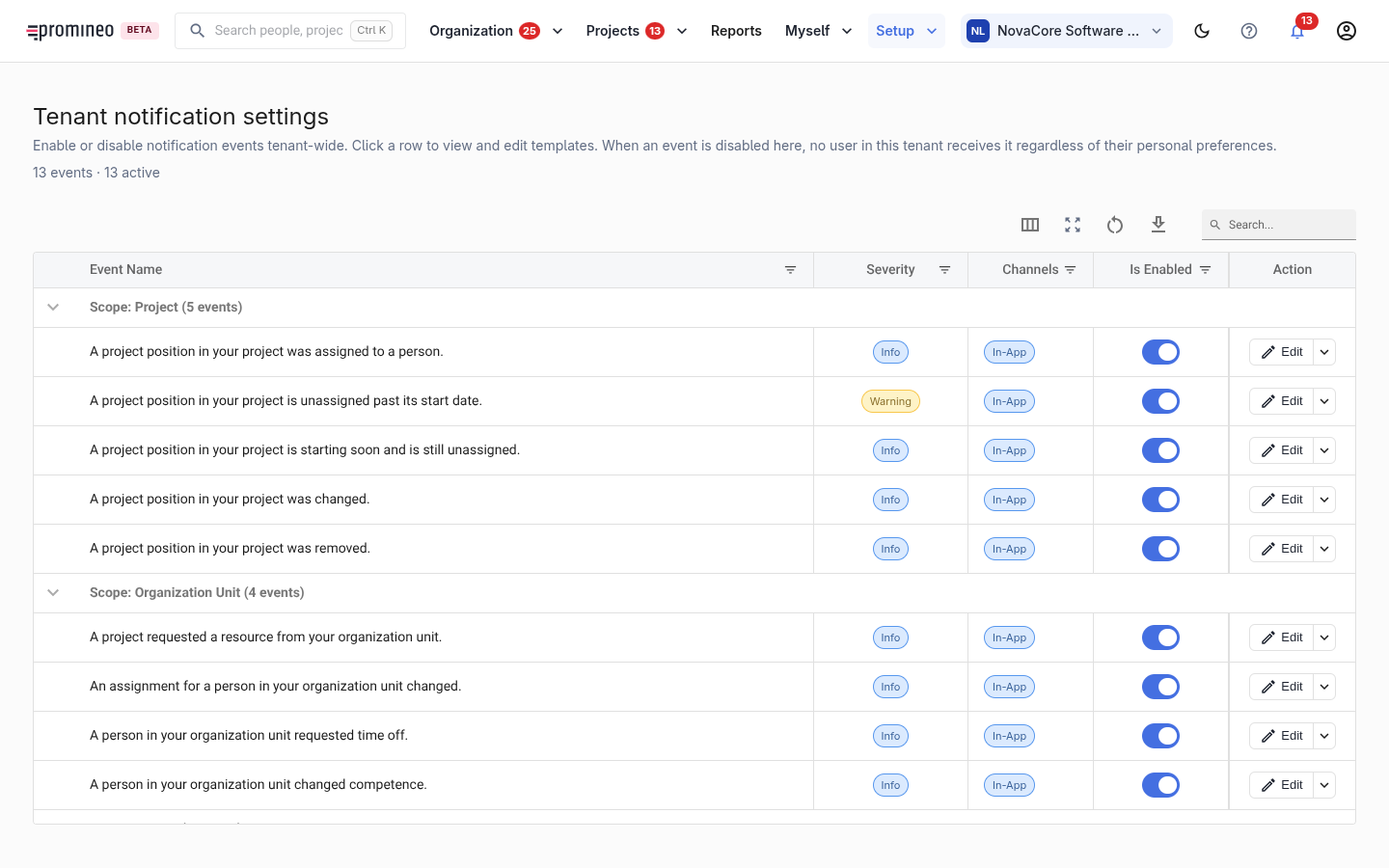The width and height of the screenshot is (1389, 868).
Task: Collapse the Scope: Organization Unit group
Action: [53, 593]
